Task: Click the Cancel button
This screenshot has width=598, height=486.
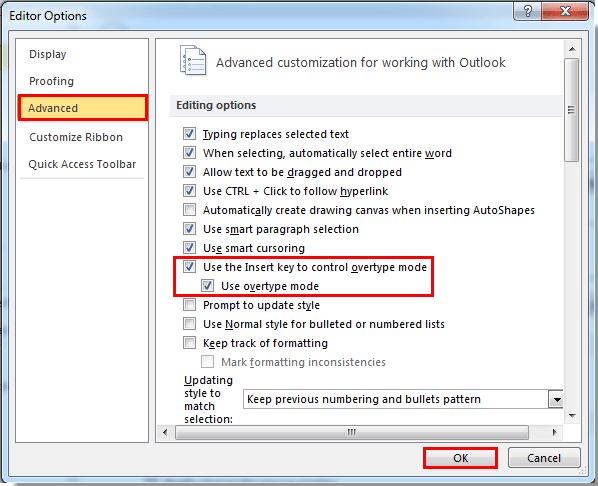Action: point(544,458)
